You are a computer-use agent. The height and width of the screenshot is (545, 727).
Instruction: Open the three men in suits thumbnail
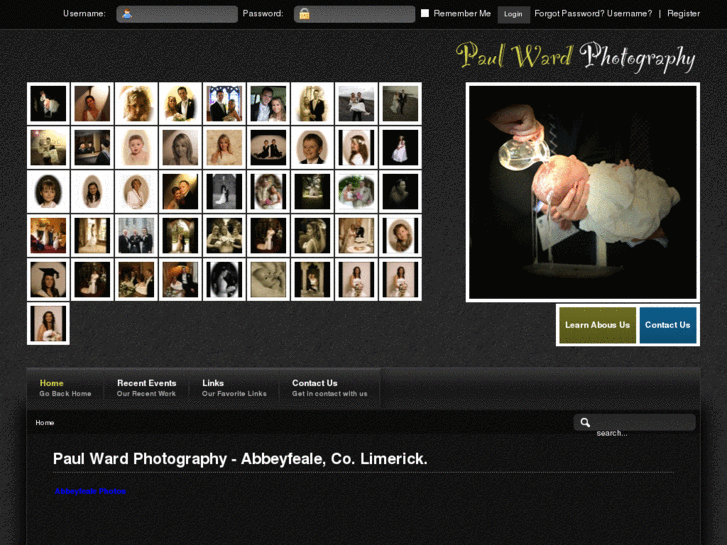136,236
